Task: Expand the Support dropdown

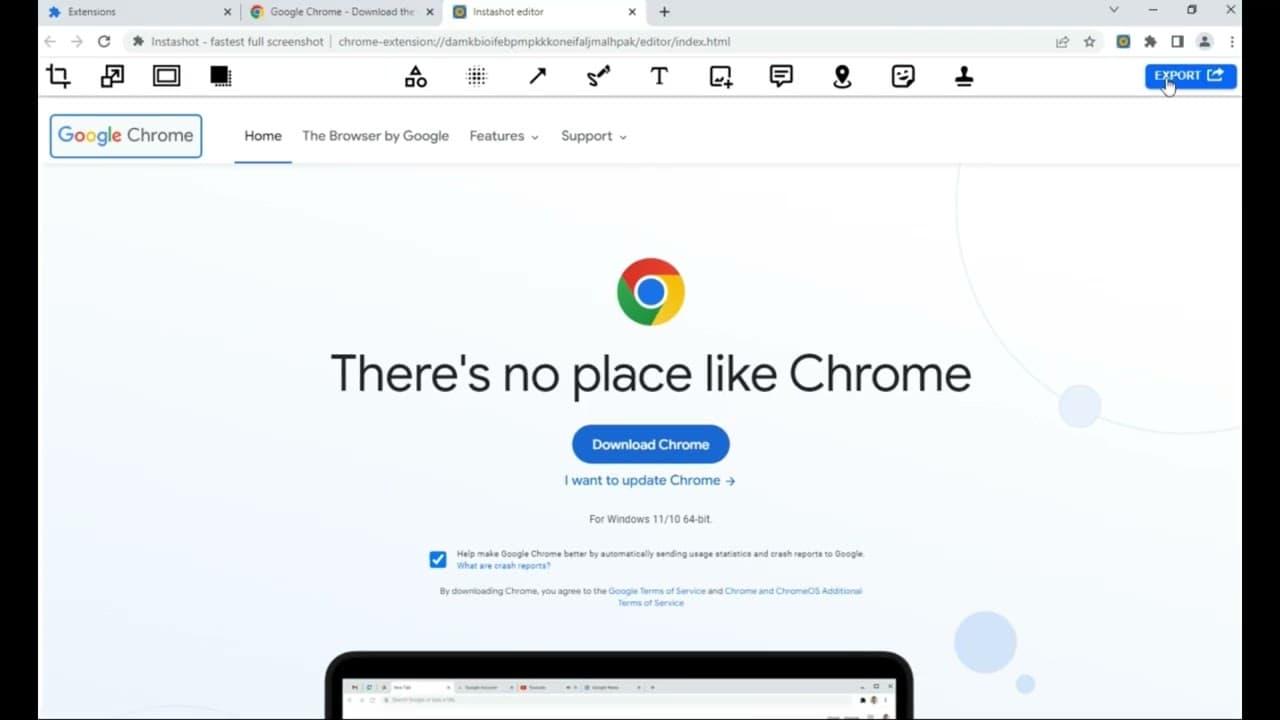Action: (594, 136)
